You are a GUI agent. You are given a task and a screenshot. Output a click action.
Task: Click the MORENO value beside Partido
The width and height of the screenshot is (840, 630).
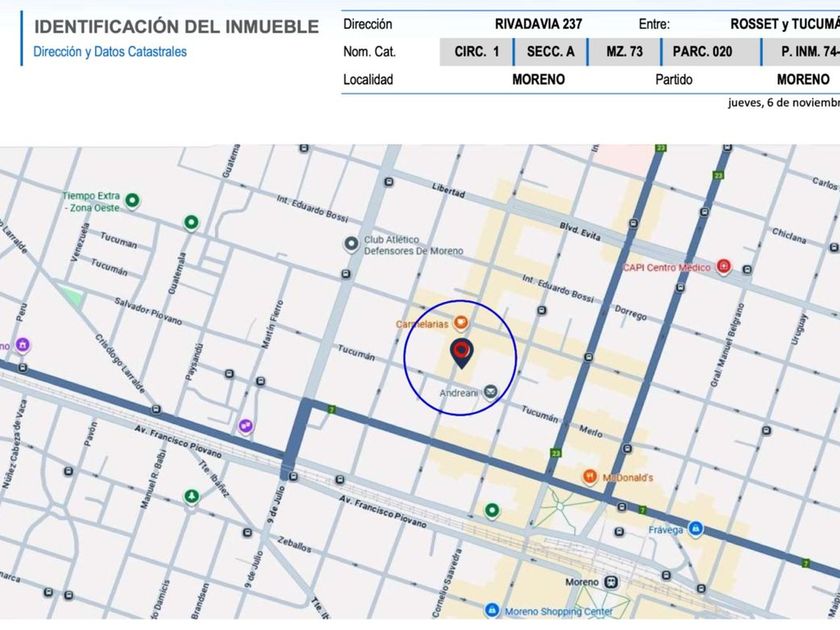(x=803, y=79)
